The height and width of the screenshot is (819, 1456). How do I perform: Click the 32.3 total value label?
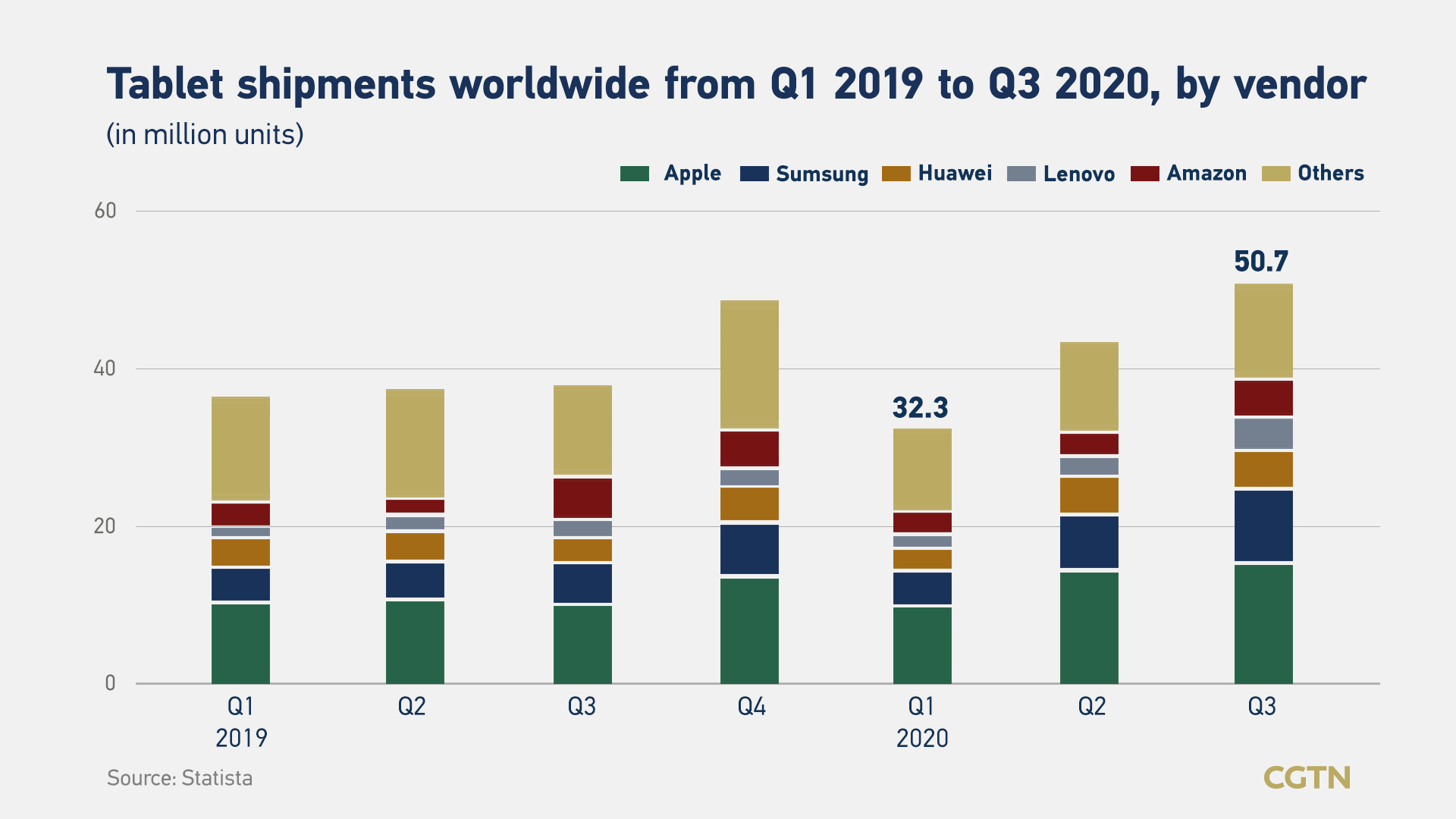coord(921,408)
